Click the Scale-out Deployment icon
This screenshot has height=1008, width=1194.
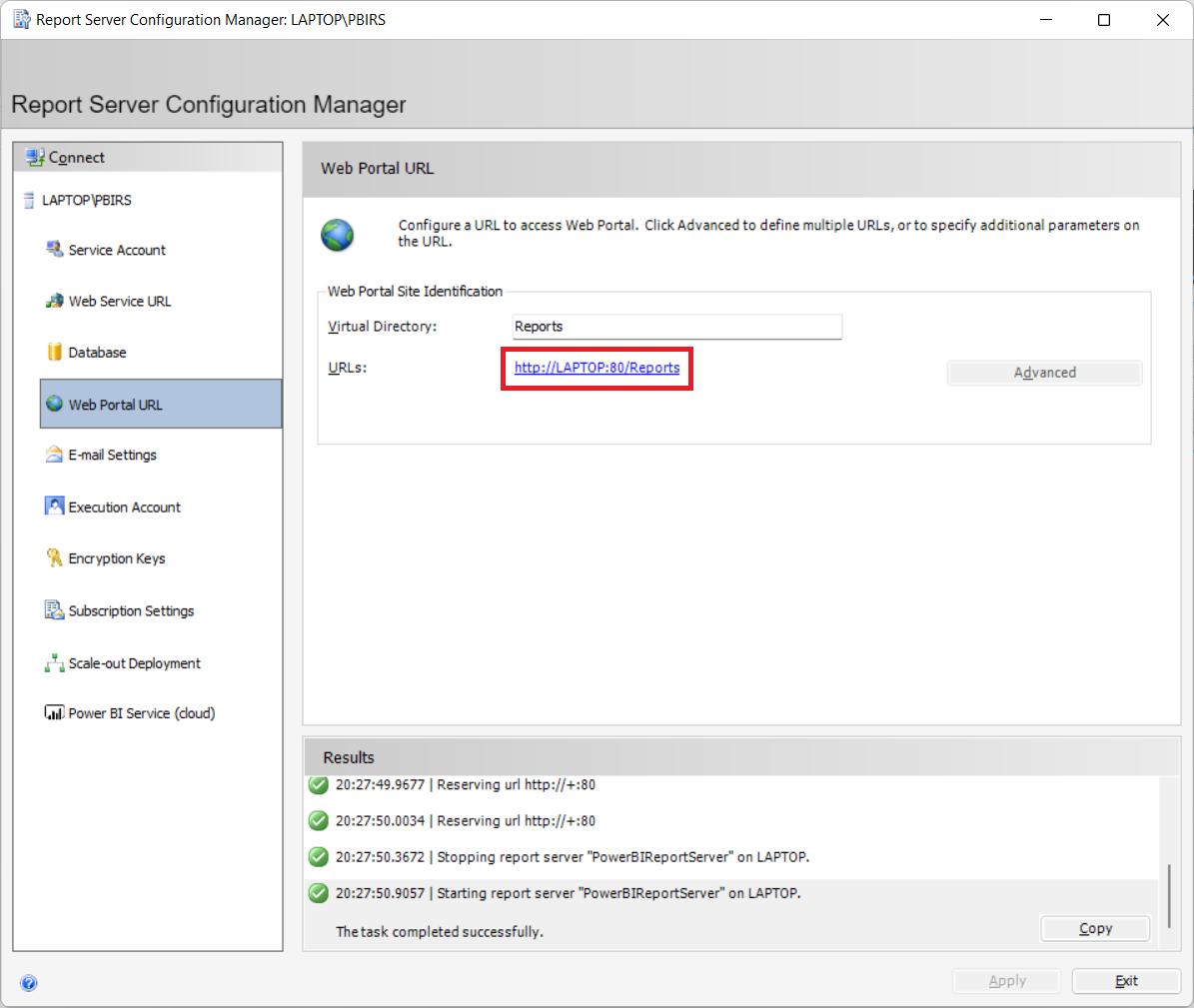point(54,661)
